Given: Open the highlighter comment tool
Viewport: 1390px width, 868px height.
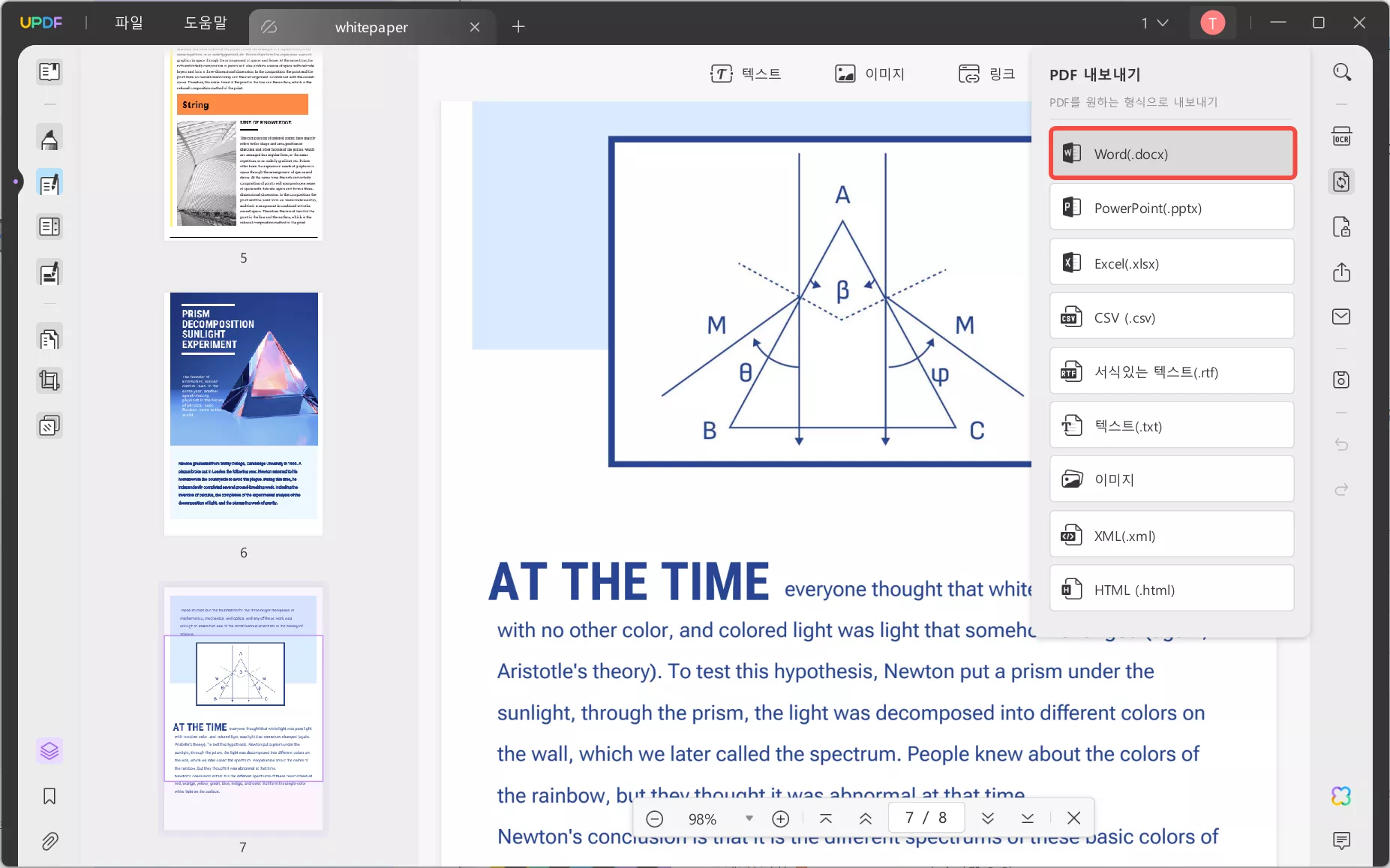Looking at the screenshot, I should click(50, 139).
